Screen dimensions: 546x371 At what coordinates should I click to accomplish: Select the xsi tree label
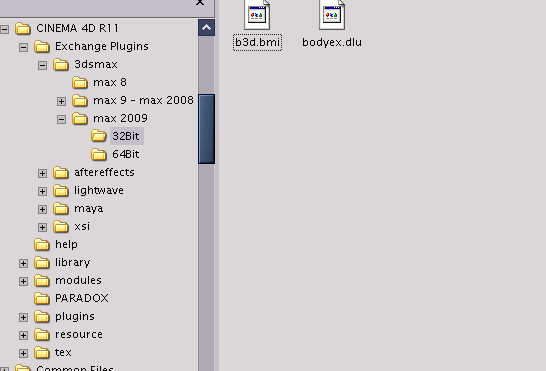pyautogui.click(x=82, y=226)
